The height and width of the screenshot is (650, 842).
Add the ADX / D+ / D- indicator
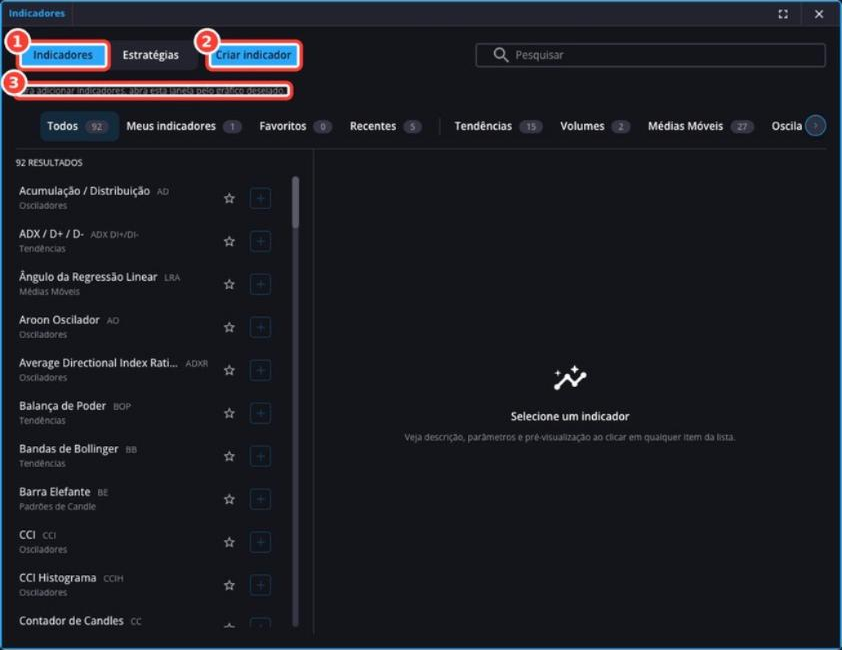(x=260, y=241)
